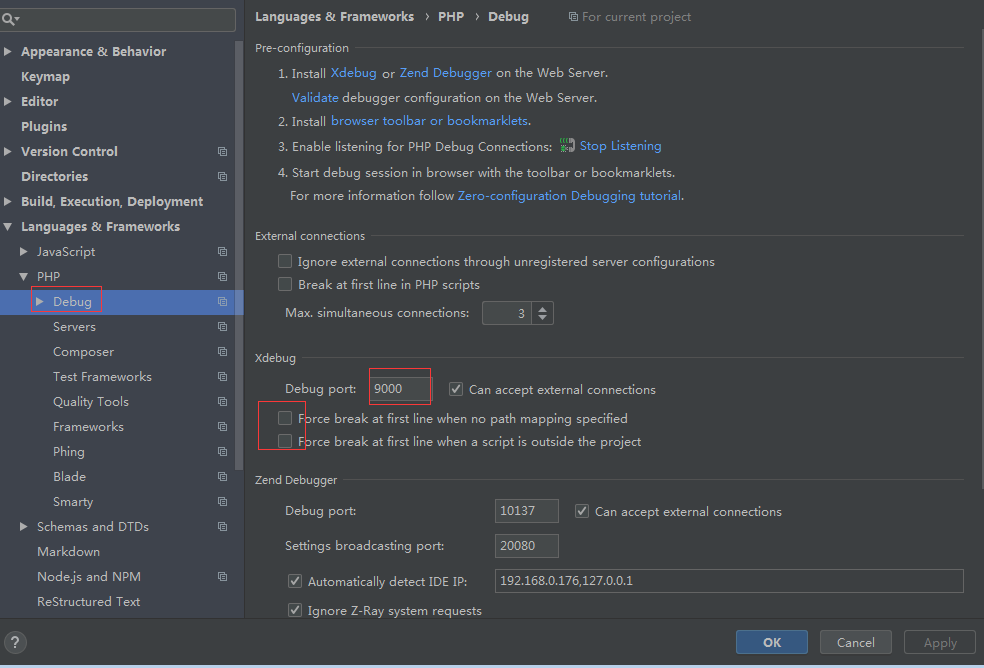
Task: Click the project-level icon in the Debug row
Action: [222, 301]
